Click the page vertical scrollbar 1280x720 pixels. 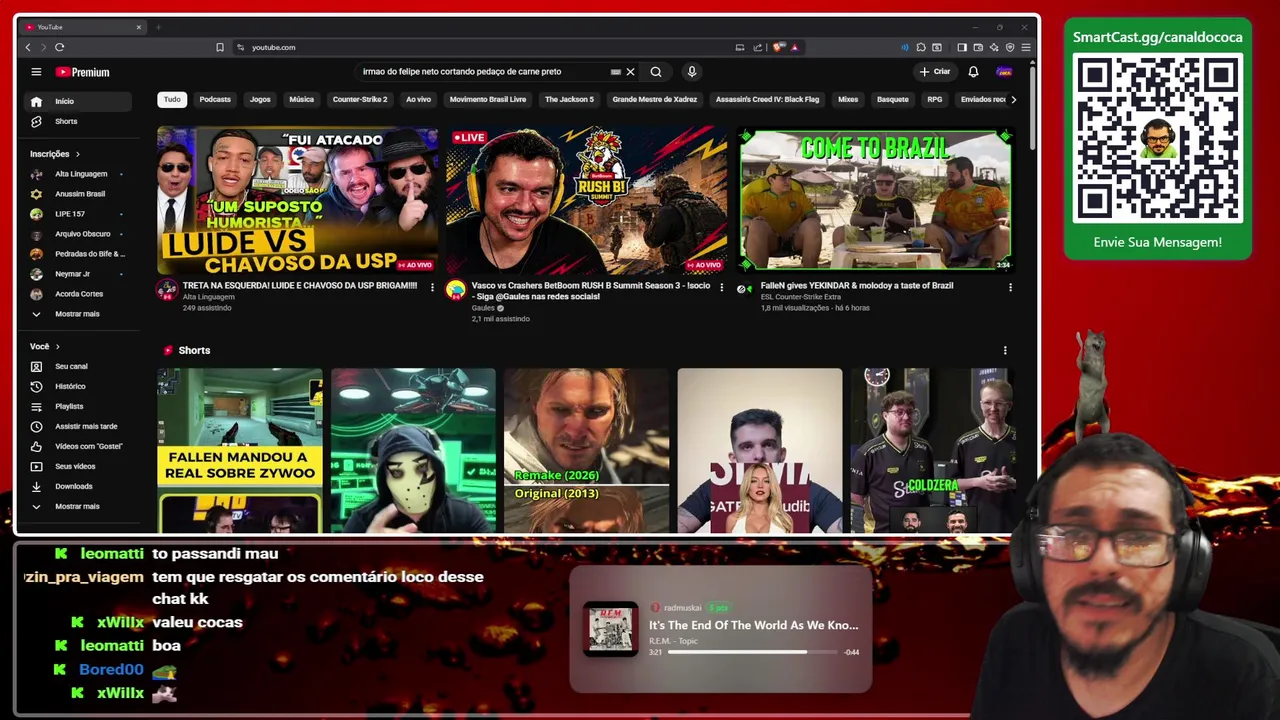point(1033,110)
